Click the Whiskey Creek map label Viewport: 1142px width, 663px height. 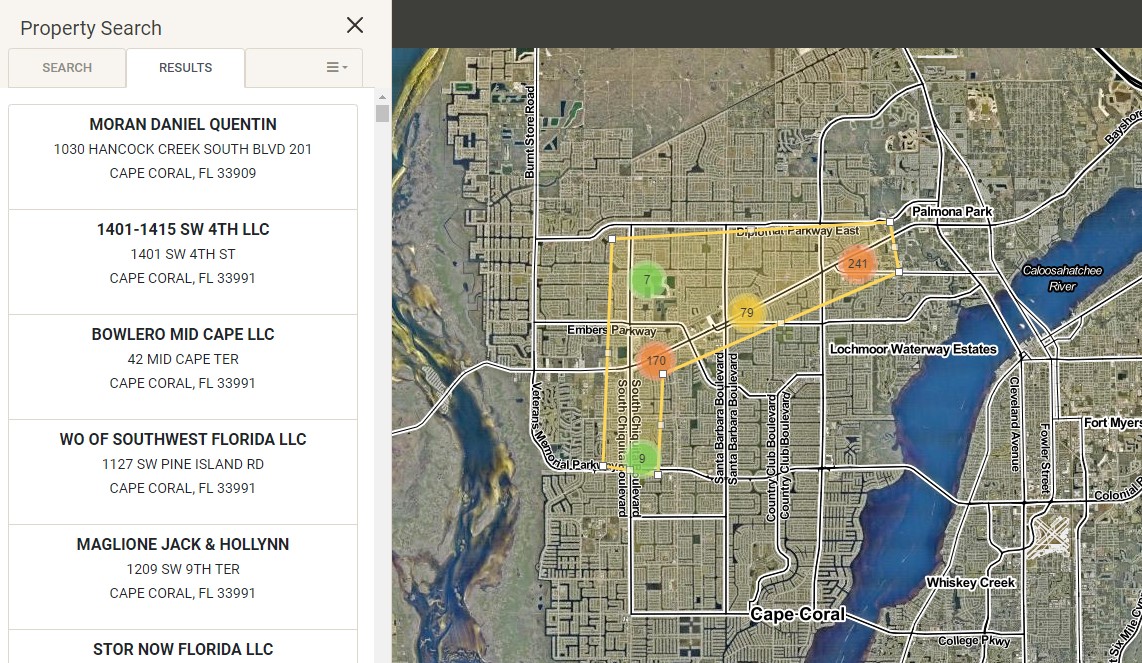tap(970, 582)
